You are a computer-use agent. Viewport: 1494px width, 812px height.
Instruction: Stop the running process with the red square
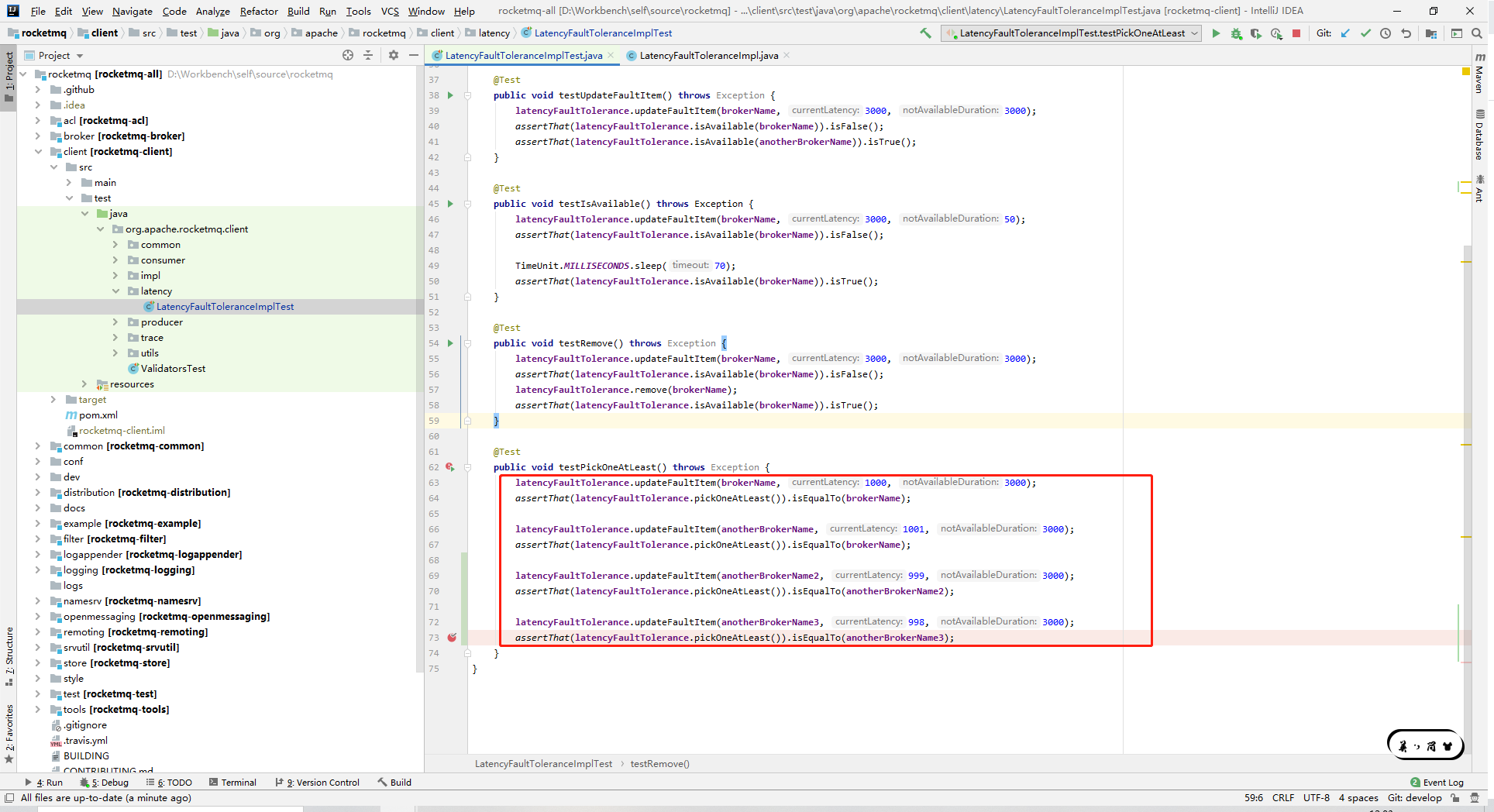[1296, 33]
